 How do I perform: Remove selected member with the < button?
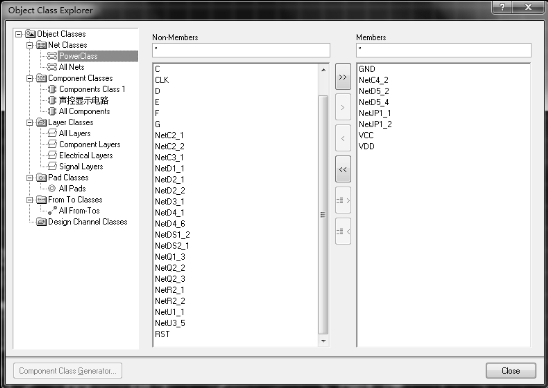click(342, 138)
